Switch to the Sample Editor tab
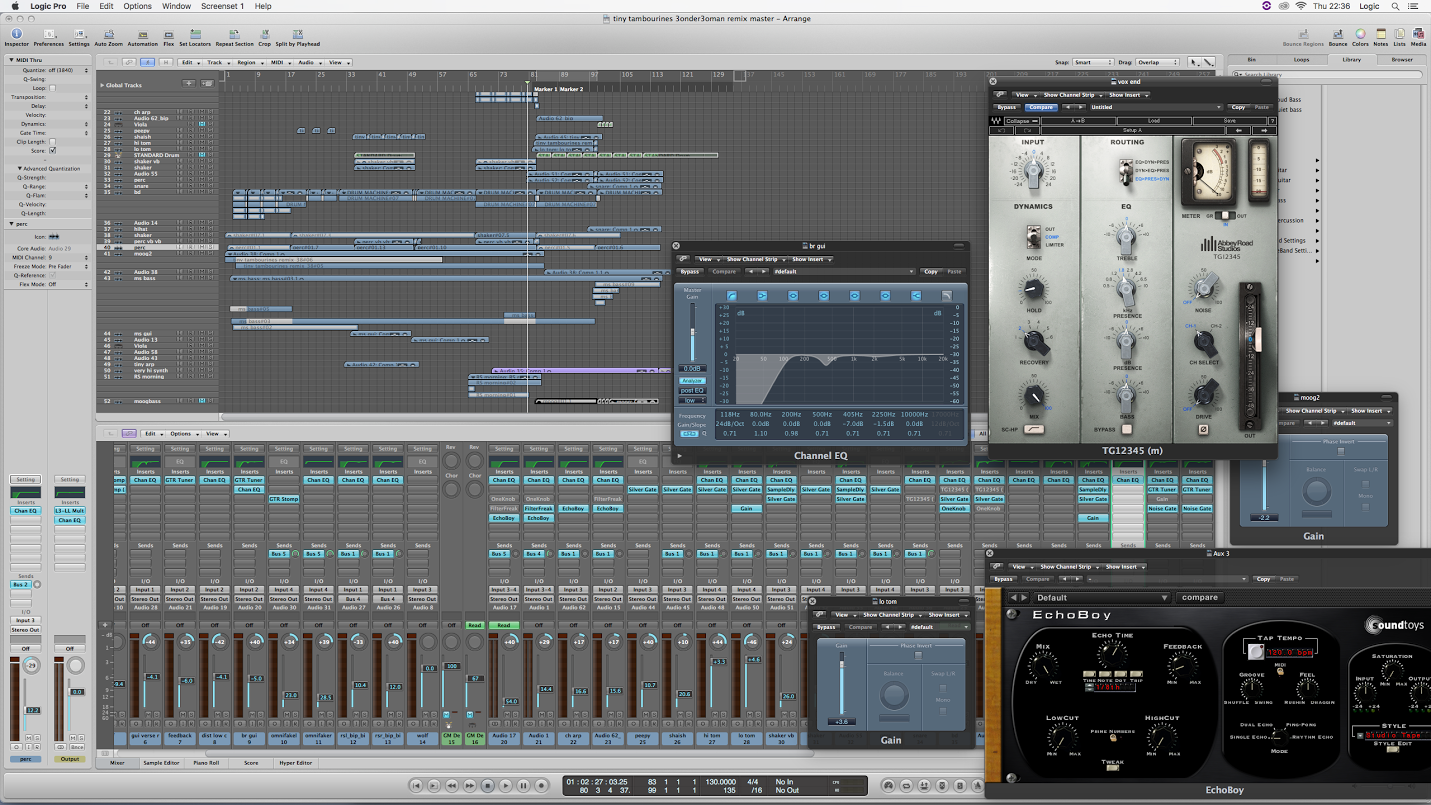This screenshot has height=805, width=1431. pos(160,763)
